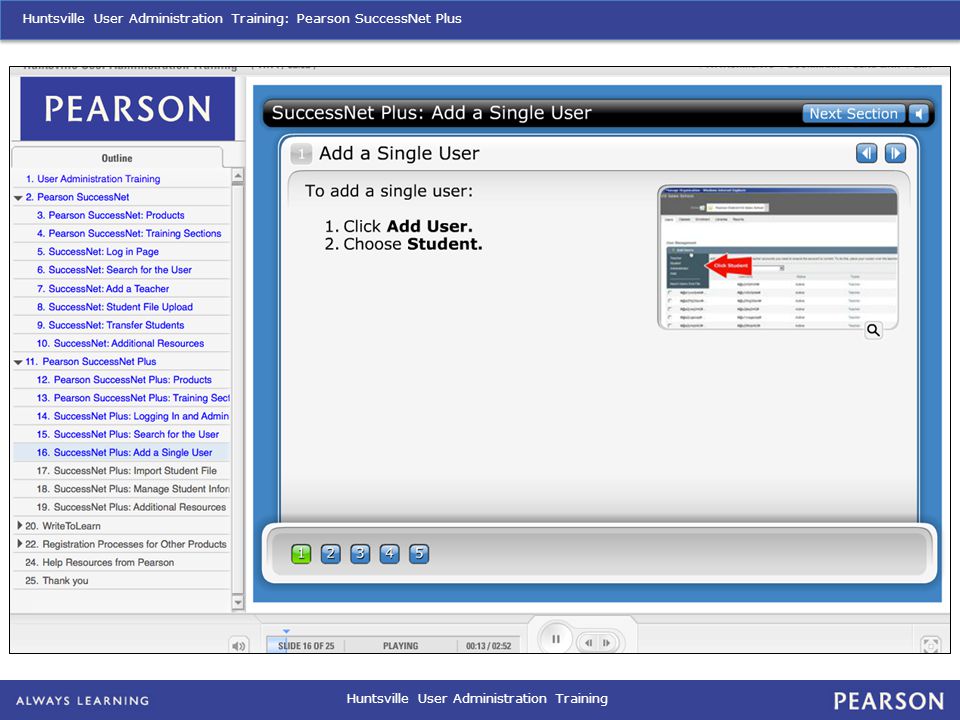Collapse the Pearson SuccessNet Plus outline section
This screenshot has height=720, width=960.
[x=18, y=362]
